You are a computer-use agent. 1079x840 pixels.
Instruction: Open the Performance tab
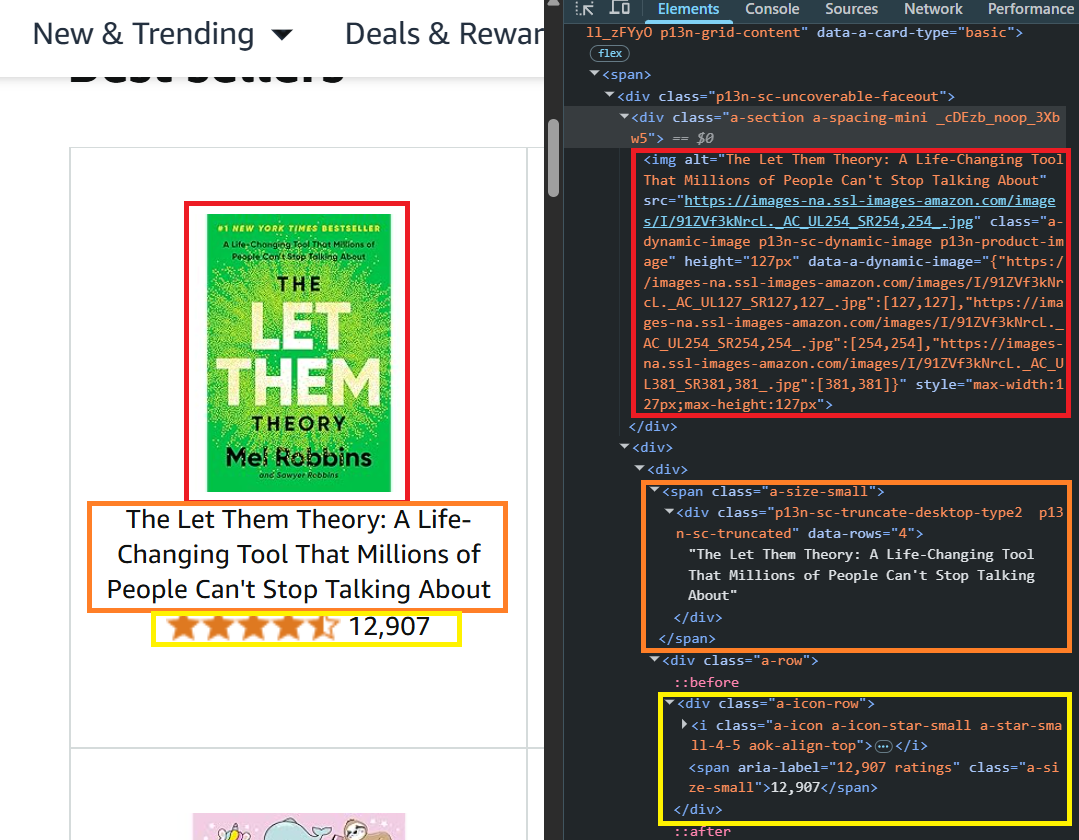[x=1031, y=9]
